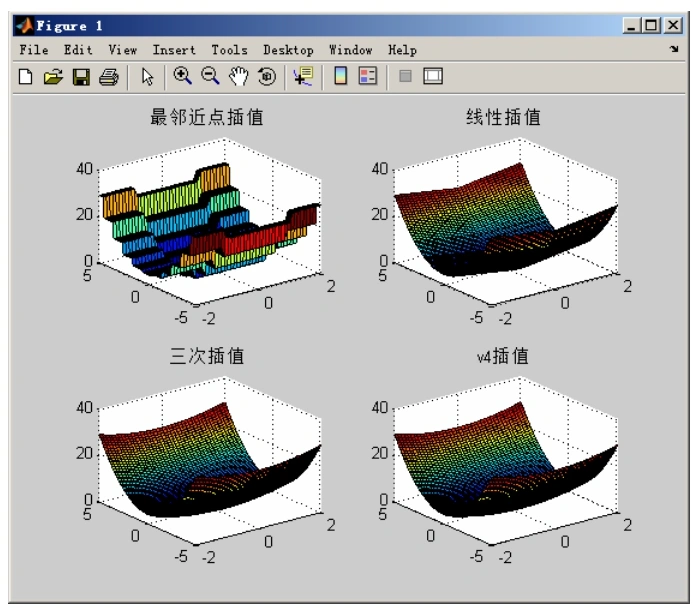Print the figure with the printer icon

[x=108, y=77]
